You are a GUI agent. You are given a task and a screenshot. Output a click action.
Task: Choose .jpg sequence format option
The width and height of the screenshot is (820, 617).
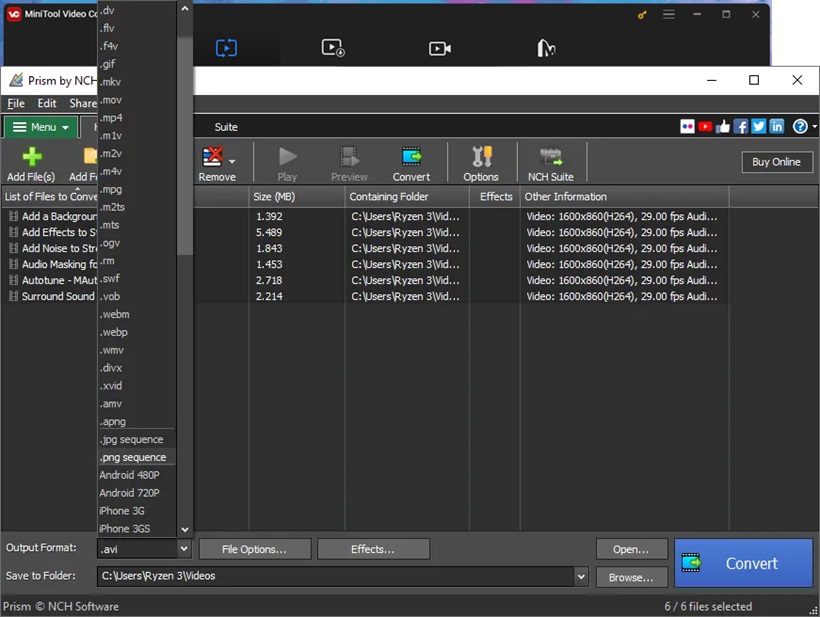click(136, 439)
